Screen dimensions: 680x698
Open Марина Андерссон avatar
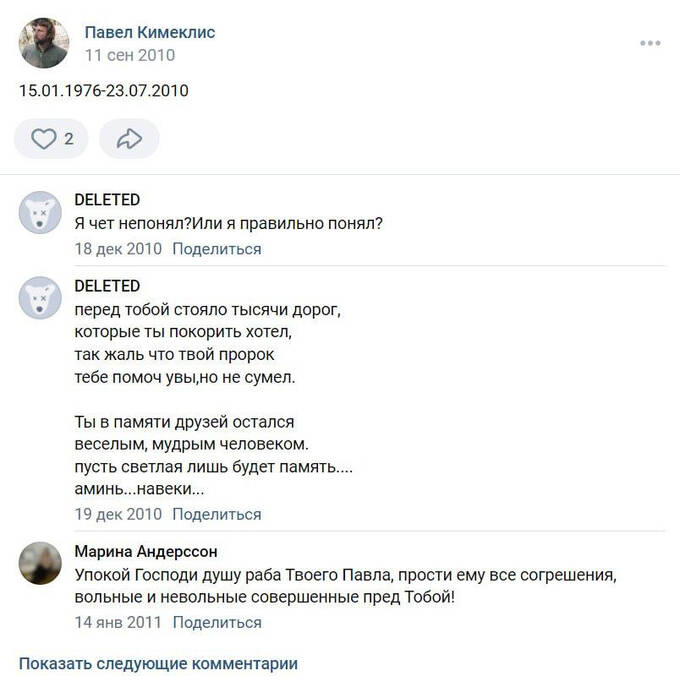40,563
